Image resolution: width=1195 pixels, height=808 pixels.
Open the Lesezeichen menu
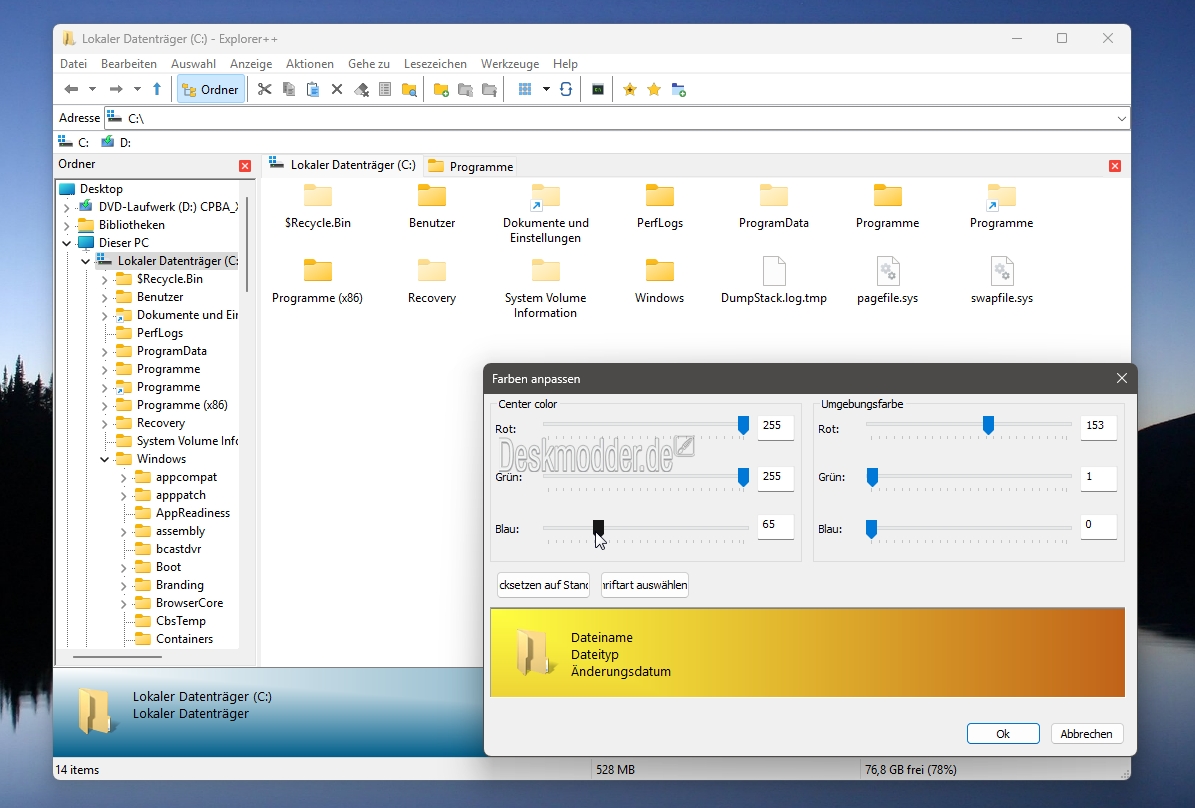click(435, 64)
